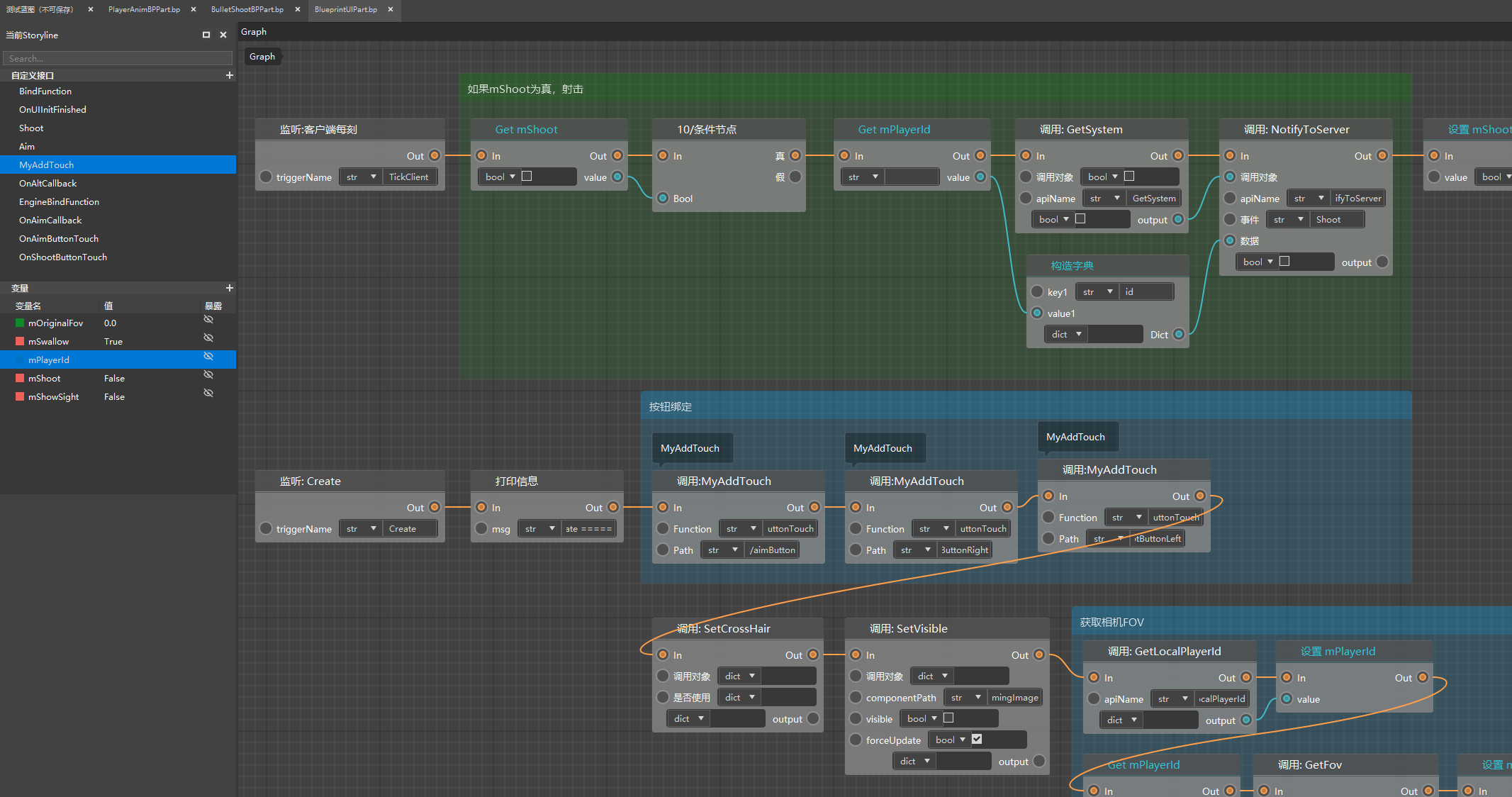The height and width of the screenshot is (797, 1512).
Task: Open the str type dropdown of TickClient triggerName
Action: coord(361,177)
